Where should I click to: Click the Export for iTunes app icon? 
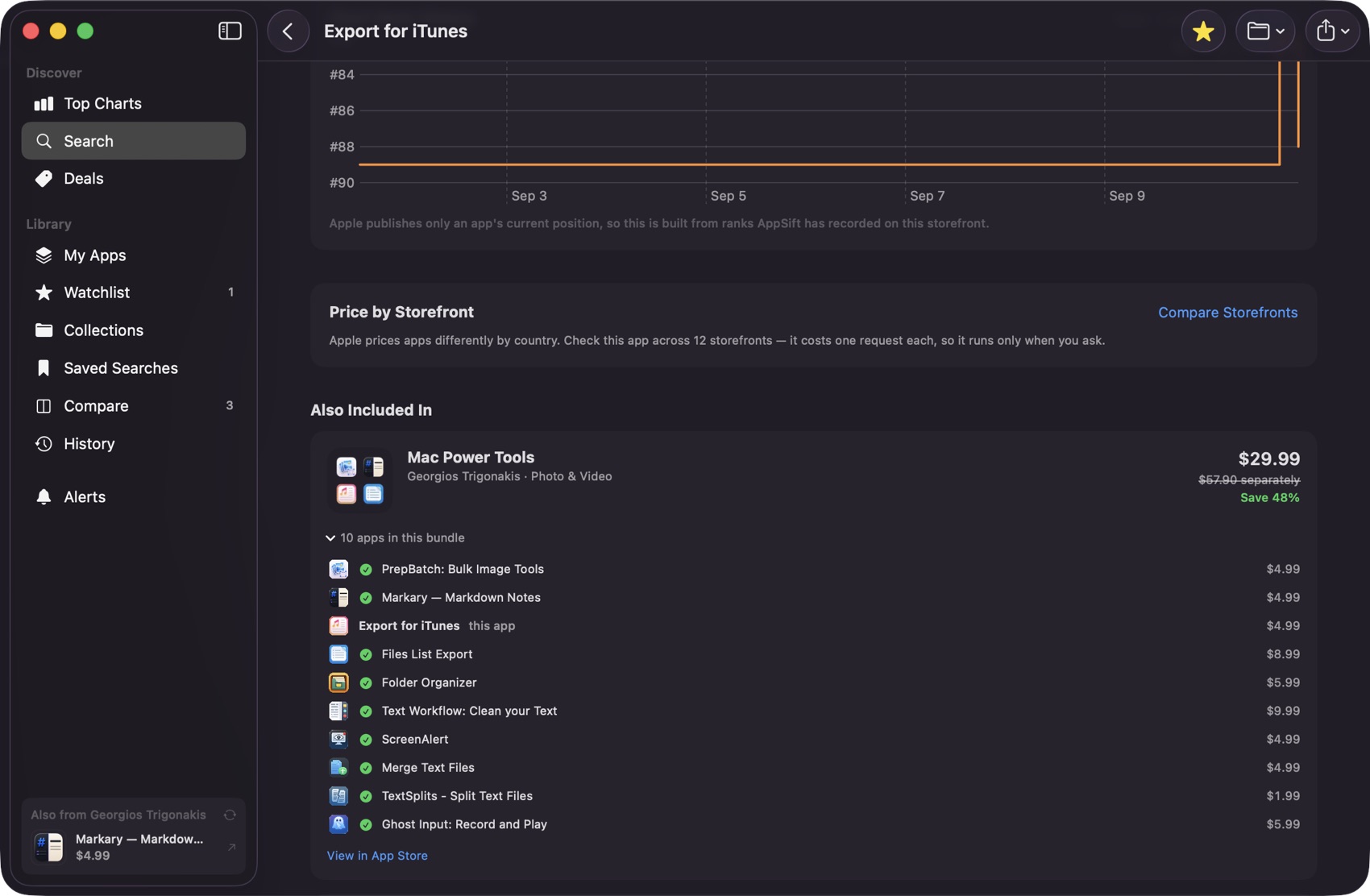(338, 626)
